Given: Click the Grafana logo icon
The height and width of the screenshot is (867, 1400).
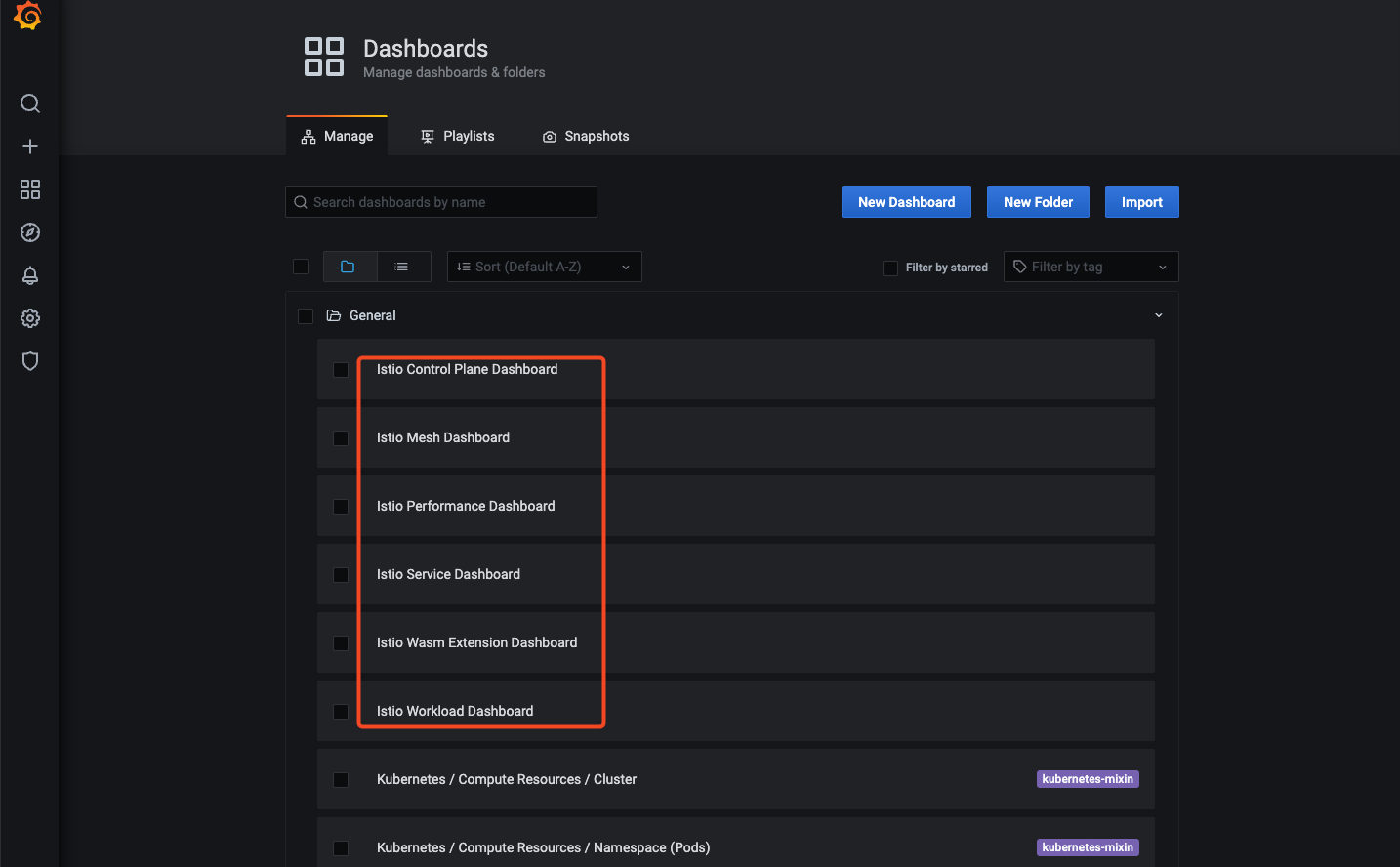Looking at the screenshot, I should click(28, 16).
